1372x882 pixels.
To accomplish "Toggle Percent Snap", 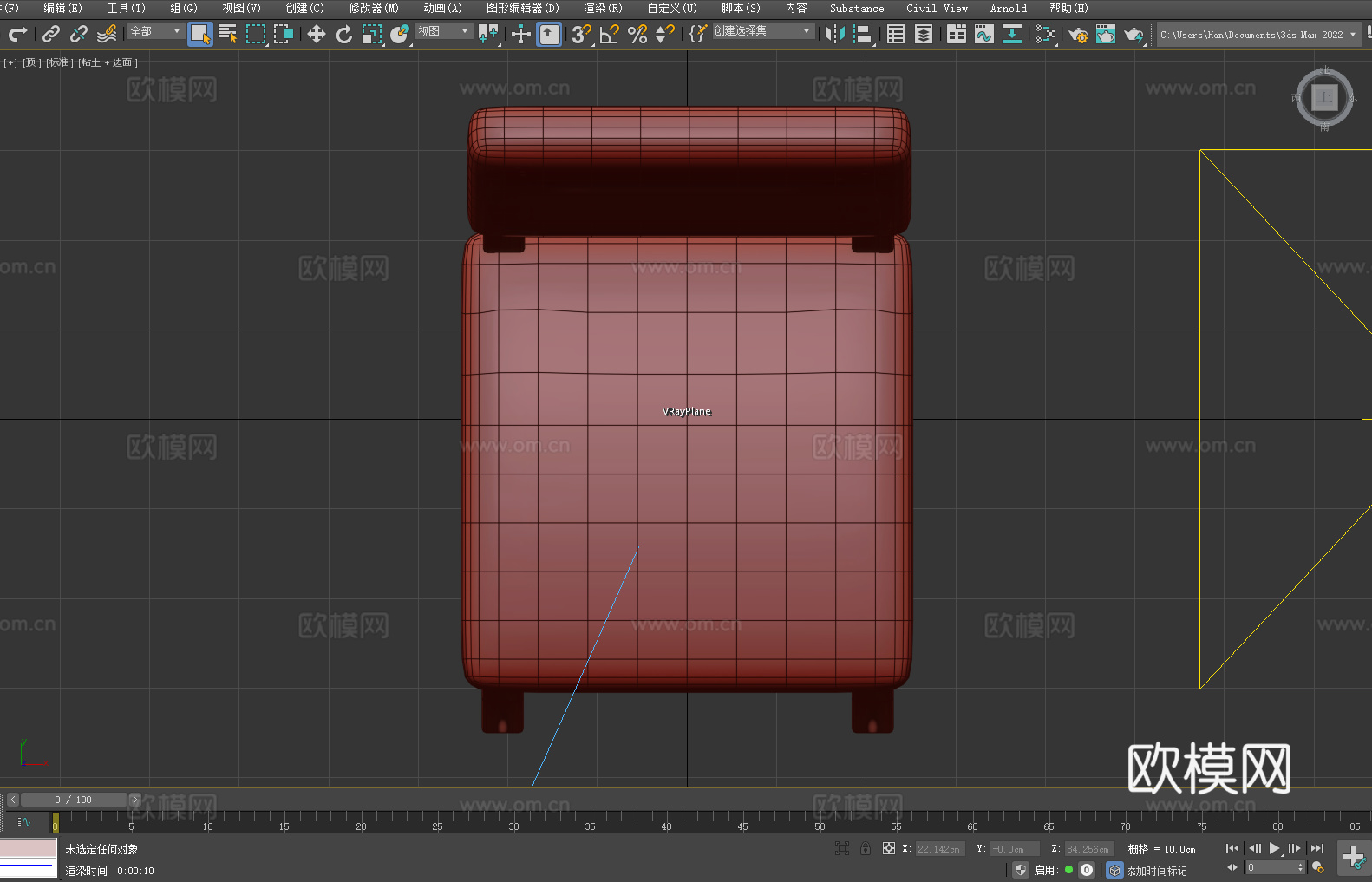I will click(x=637, y=34).
